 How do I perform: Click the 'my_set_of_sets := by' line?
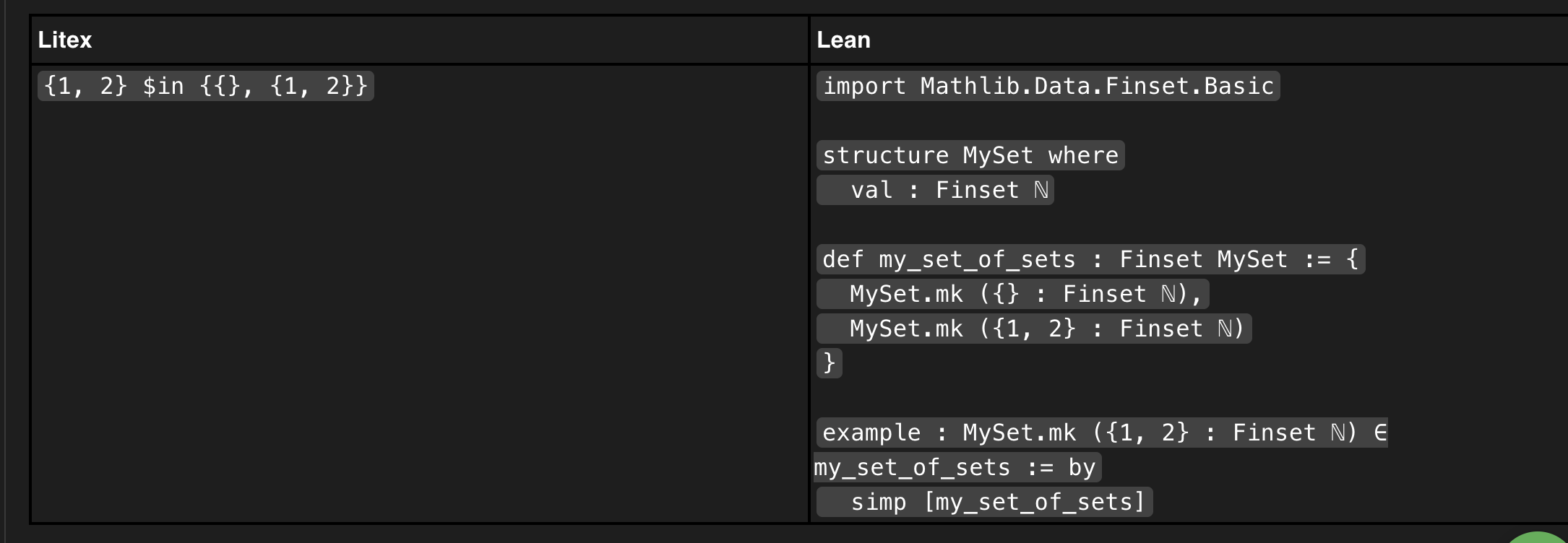tap(957, 467)
